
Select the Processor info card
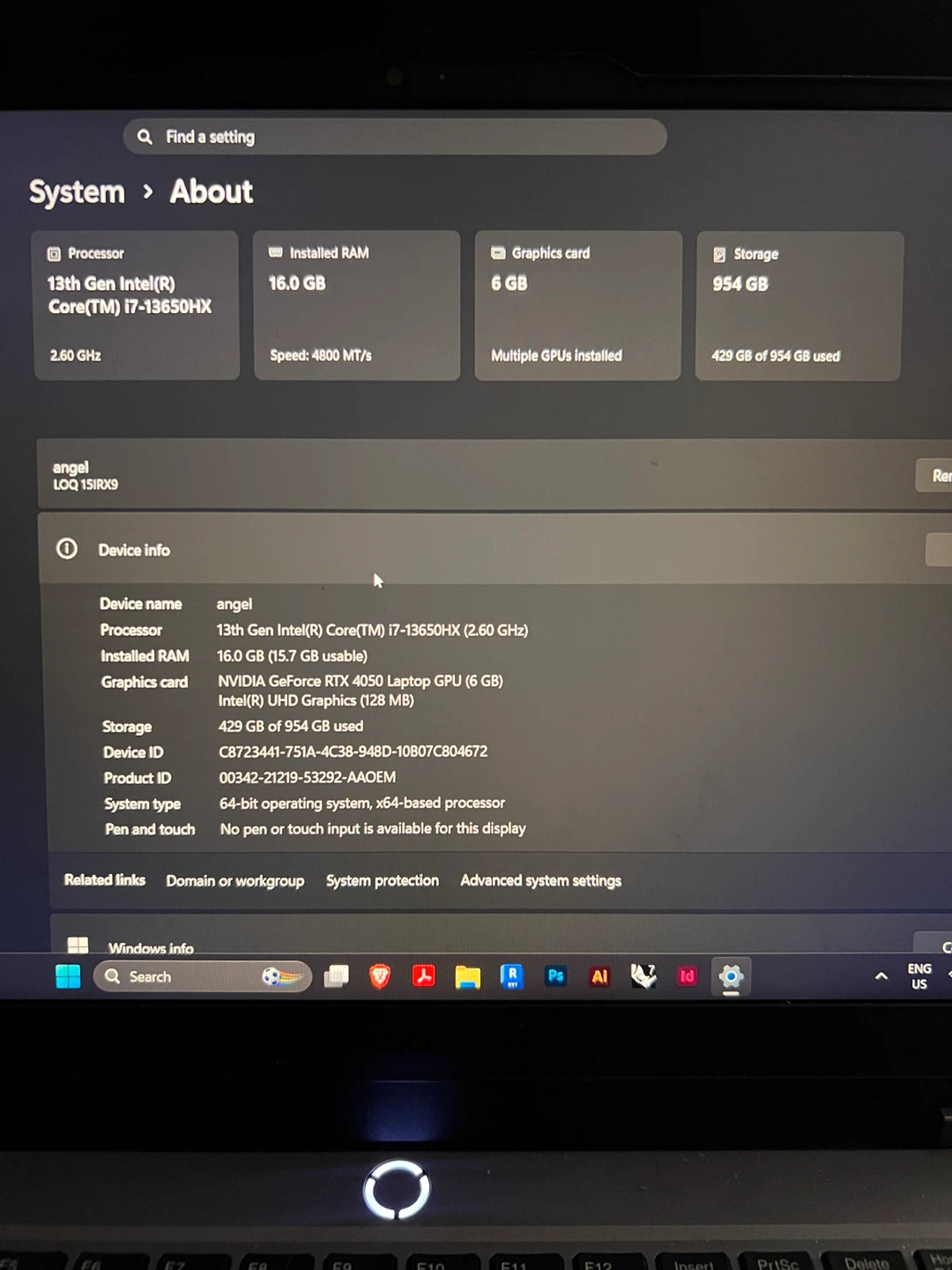pos(137,305)
